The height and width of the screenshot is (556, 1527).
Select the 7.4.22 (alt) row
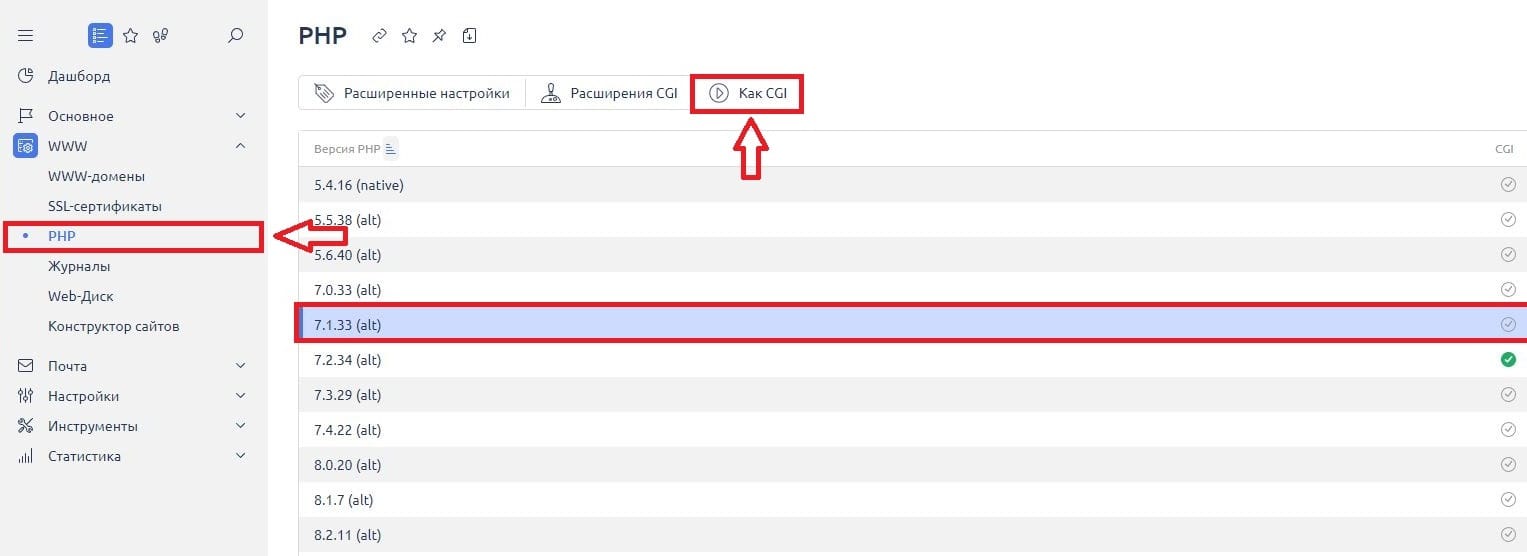[x=912, y=430]
